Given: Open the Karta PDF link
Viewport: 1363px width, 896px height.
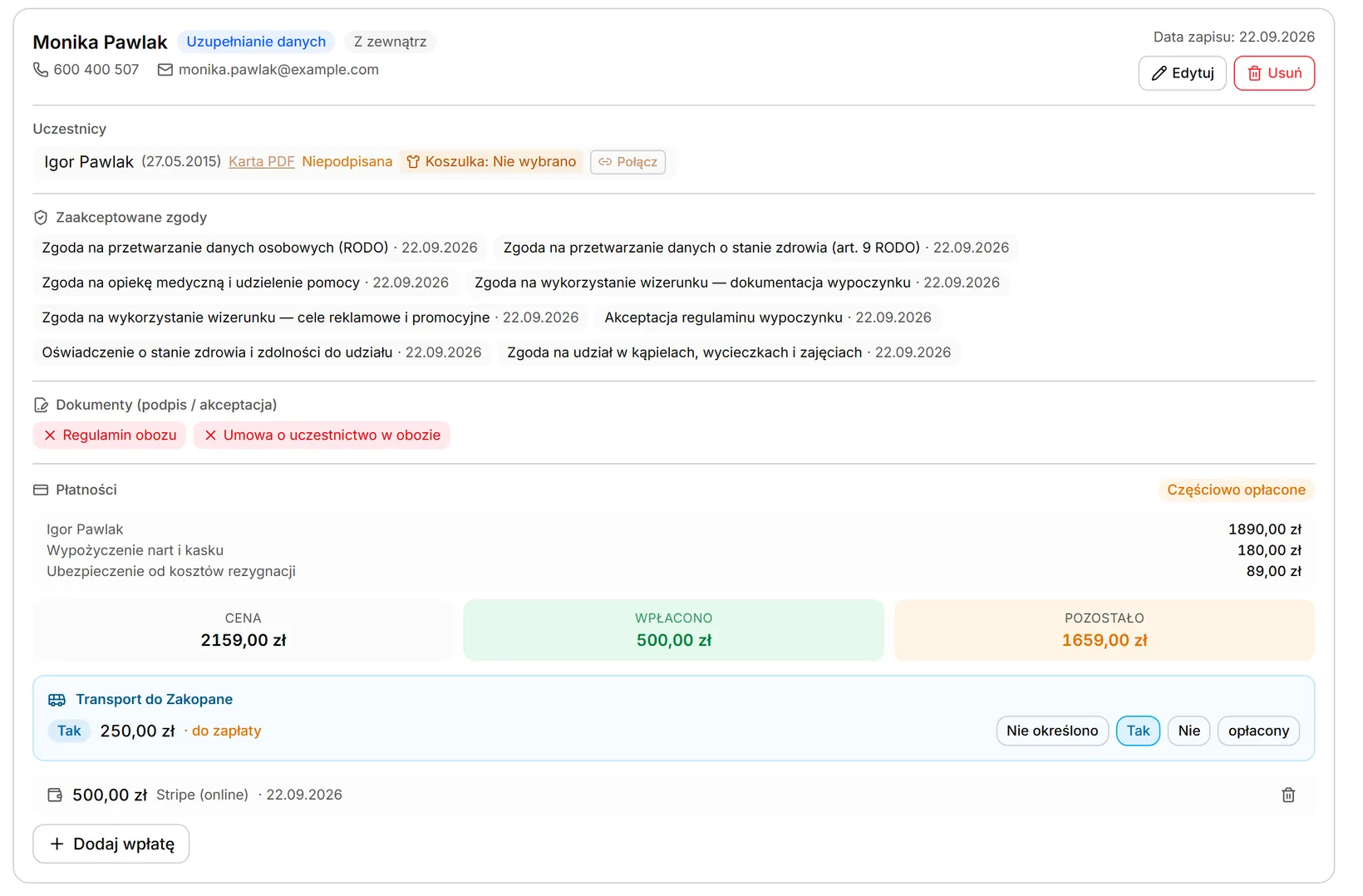Looking at the screenshot, I should [x=262, y=162].
